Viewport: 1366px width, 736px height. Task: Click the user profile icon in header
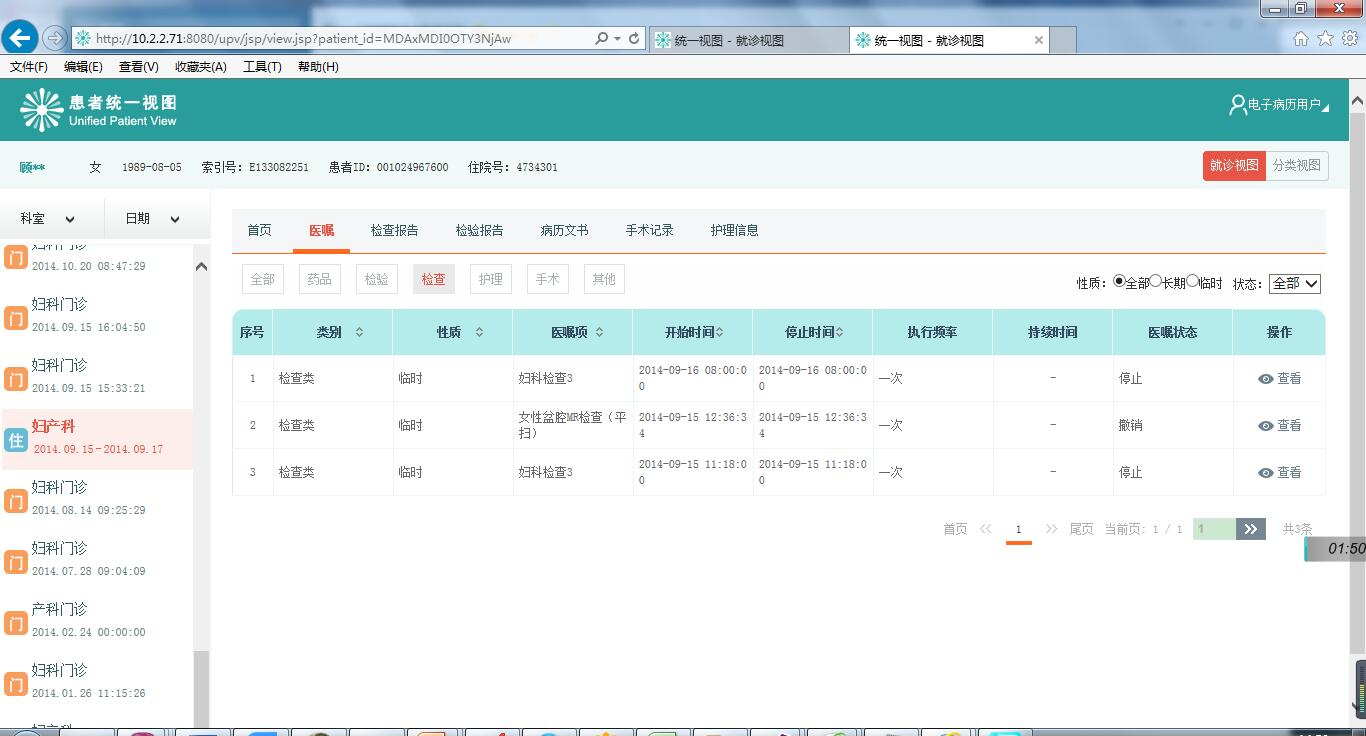(1237, 105)
